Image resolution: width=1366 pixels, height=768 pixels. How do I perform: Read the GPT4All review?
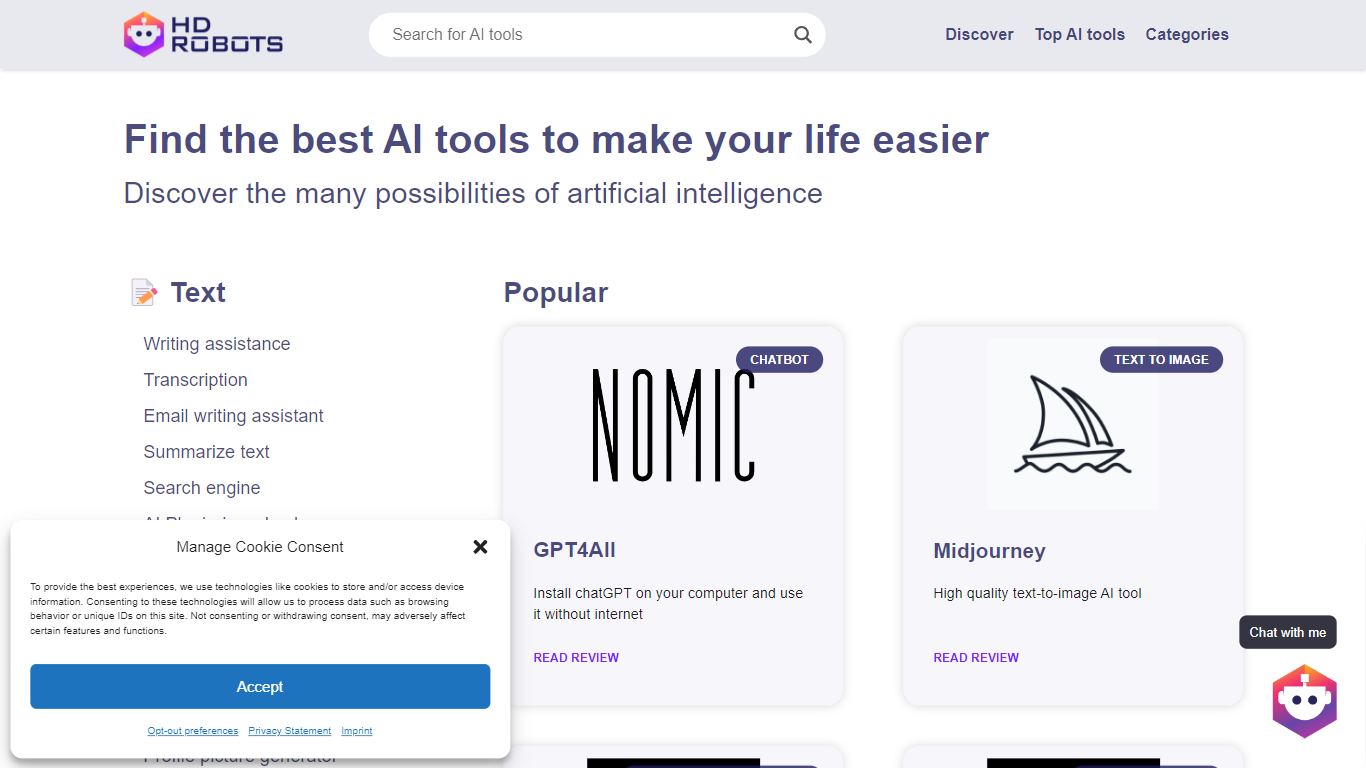click(x=576, y=658)
